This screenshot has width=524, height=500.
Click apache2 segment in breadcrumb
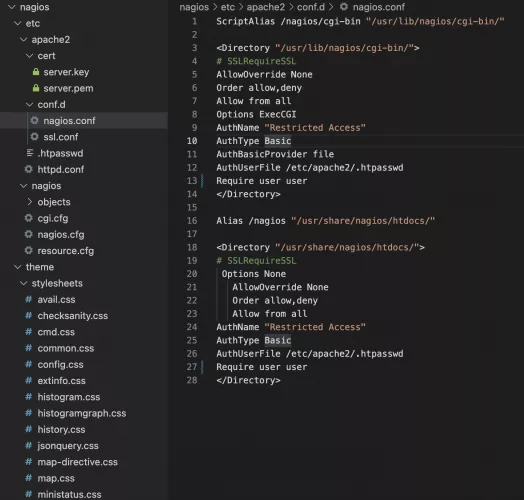(x=266, y=7)
